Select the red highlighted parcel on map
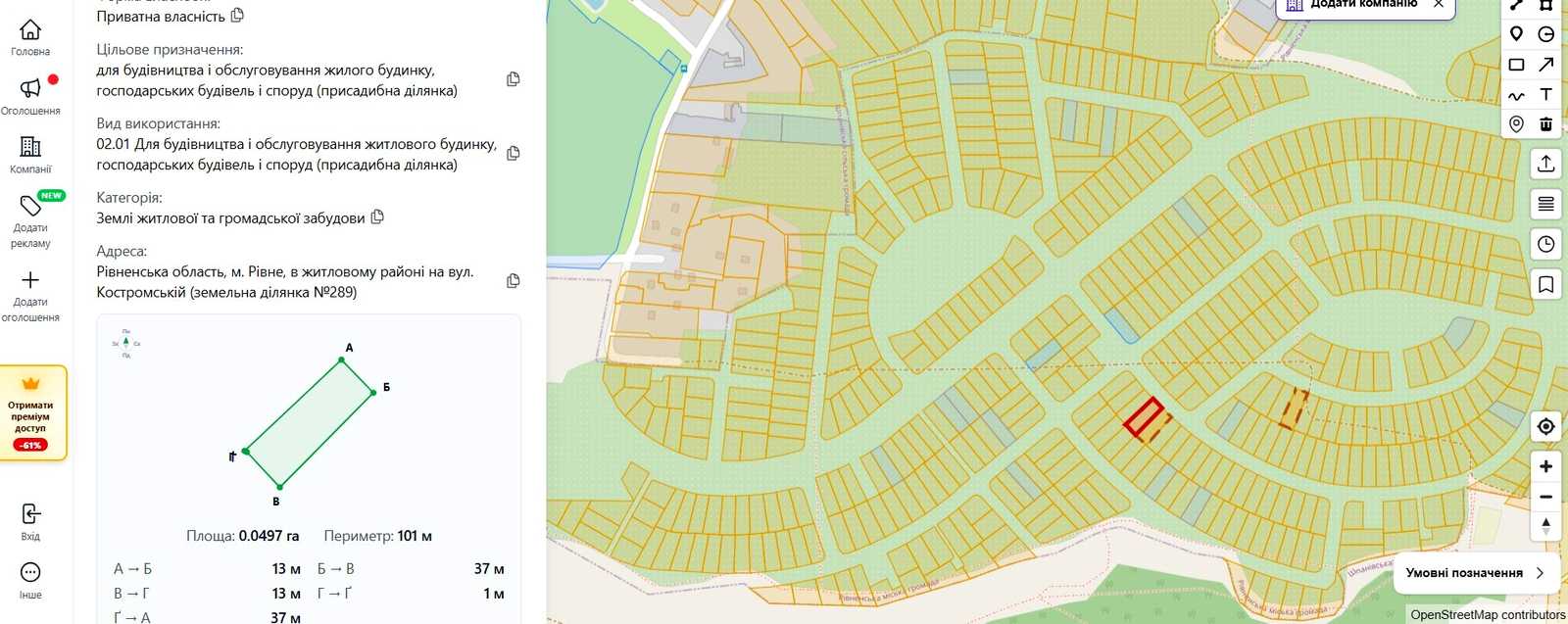Image resolution: width=1568 pixels, height=624 pixels. [x=1144, y=417]
